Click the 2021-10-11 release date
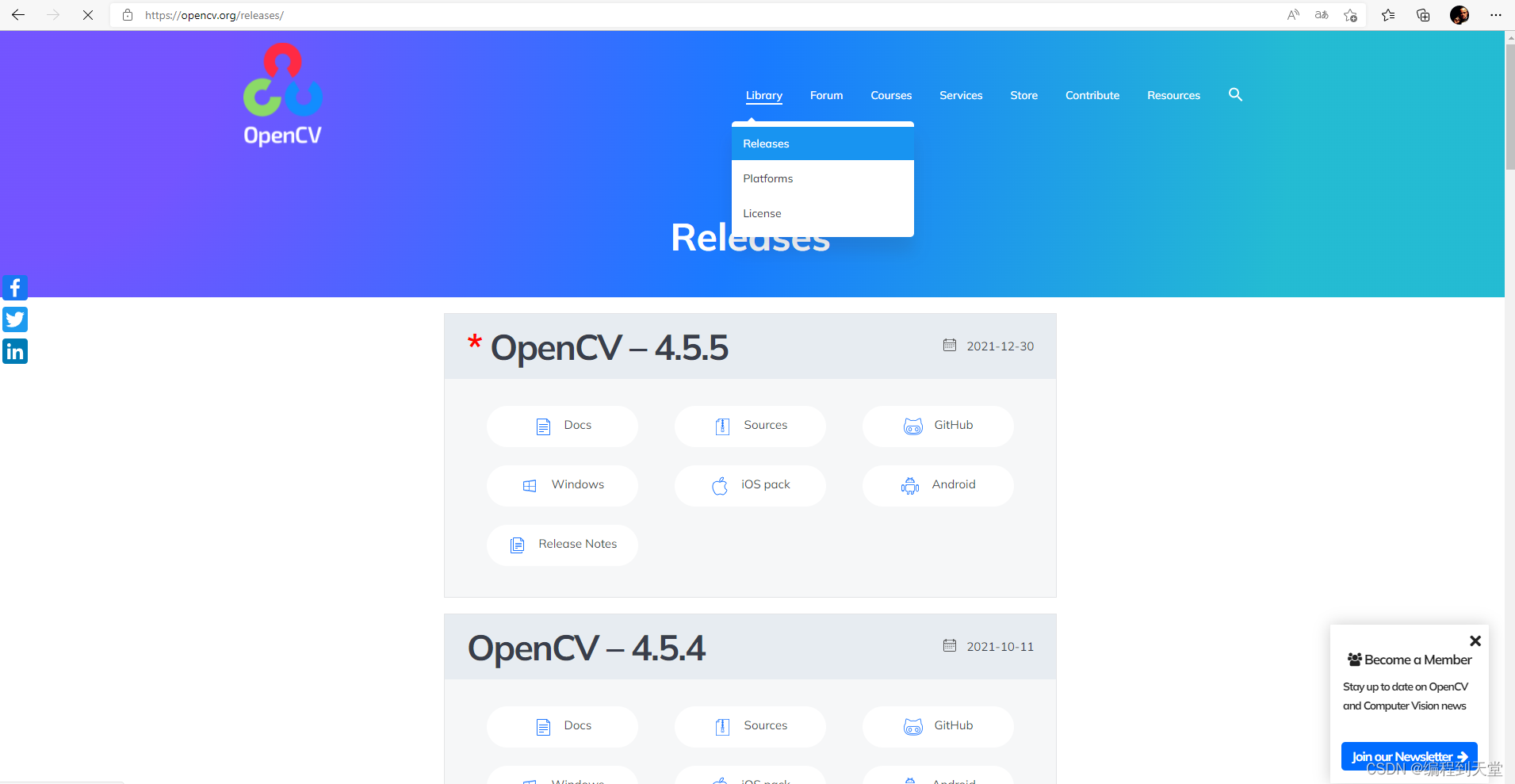1515x784 pixels. tap(1000, 647)
